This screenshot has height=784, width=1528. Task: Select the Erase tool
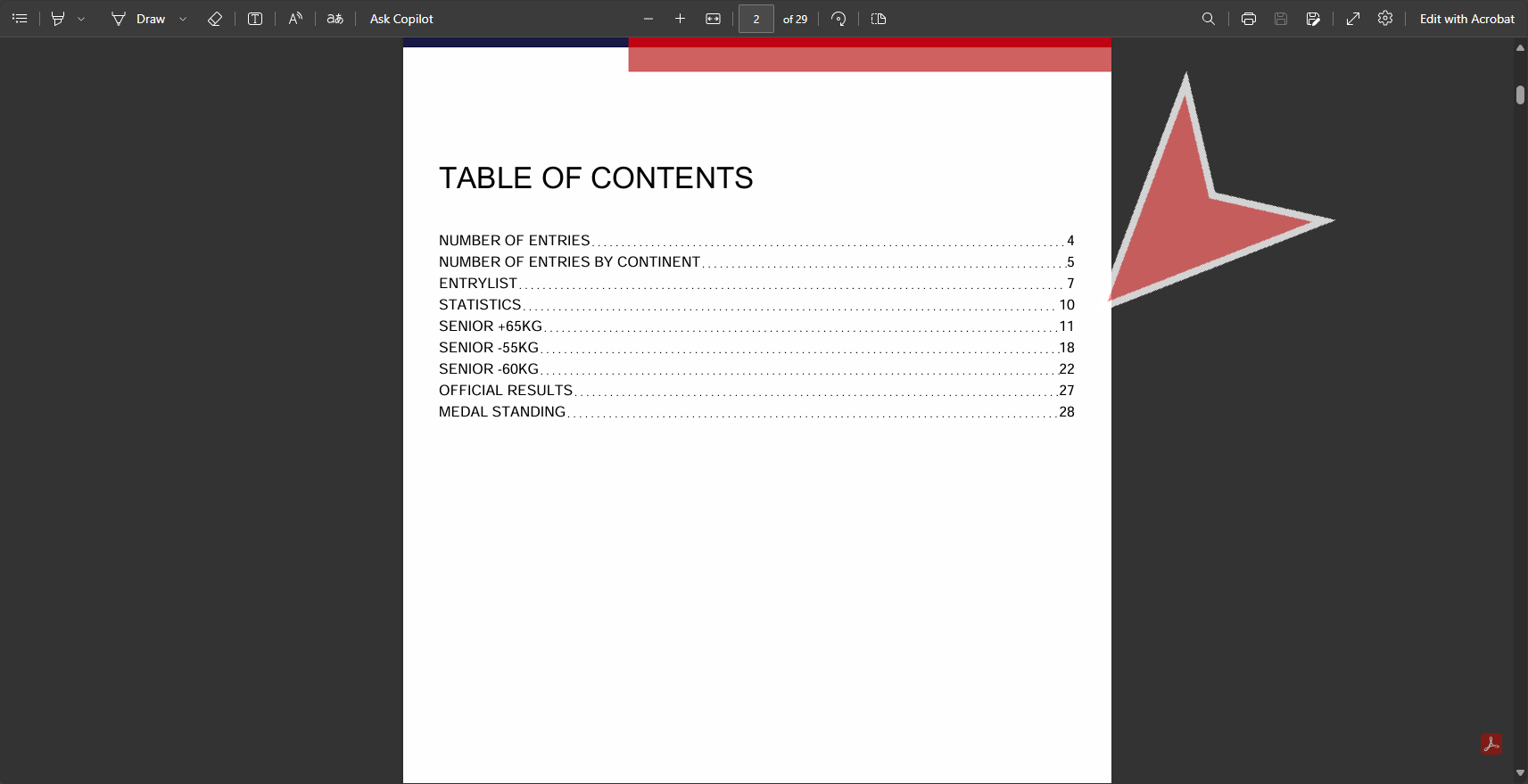pos(214,19)
